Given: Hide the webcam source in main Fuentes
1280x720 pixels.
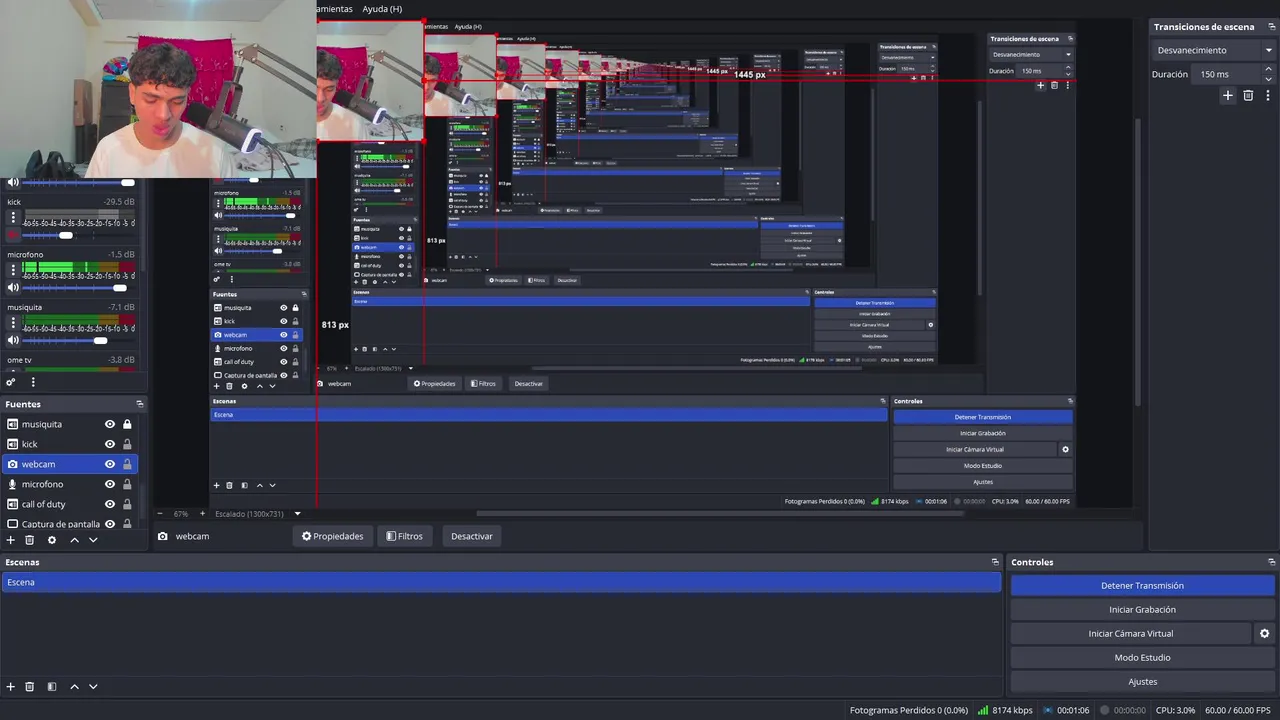Looking at the screenshot, I should click(x=110, y=464).
